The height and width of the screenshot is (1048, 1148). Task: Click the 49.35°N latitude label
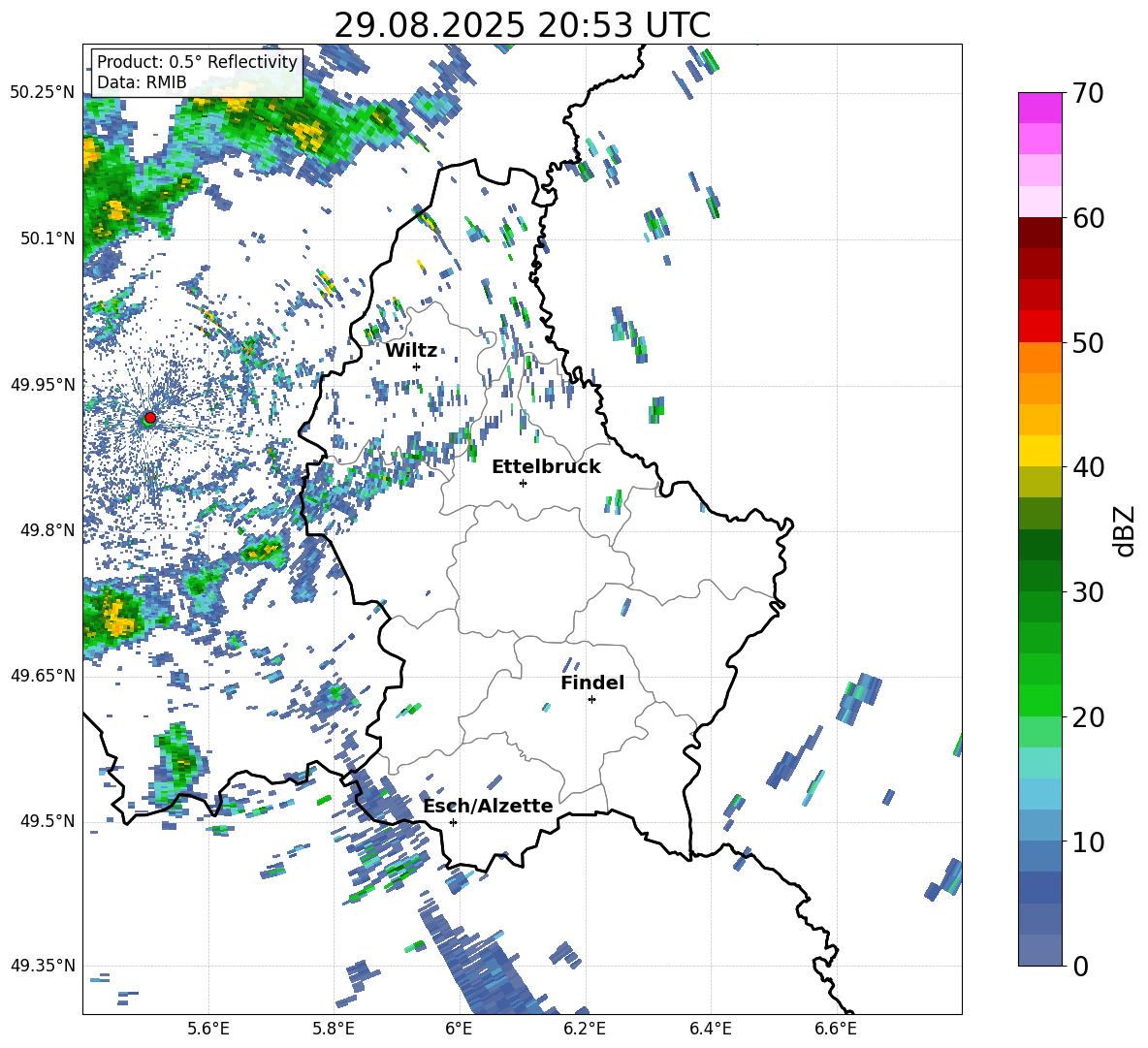click(x=43, y=966)
